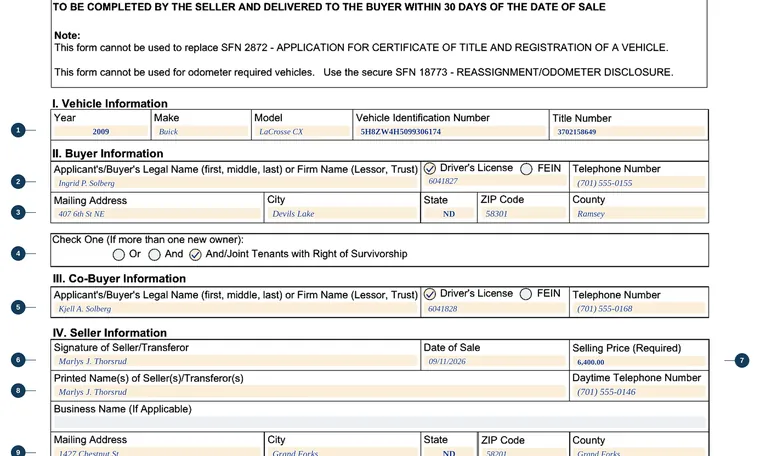Click daytime telephone field (701) 555-0146

coord(638,392)
